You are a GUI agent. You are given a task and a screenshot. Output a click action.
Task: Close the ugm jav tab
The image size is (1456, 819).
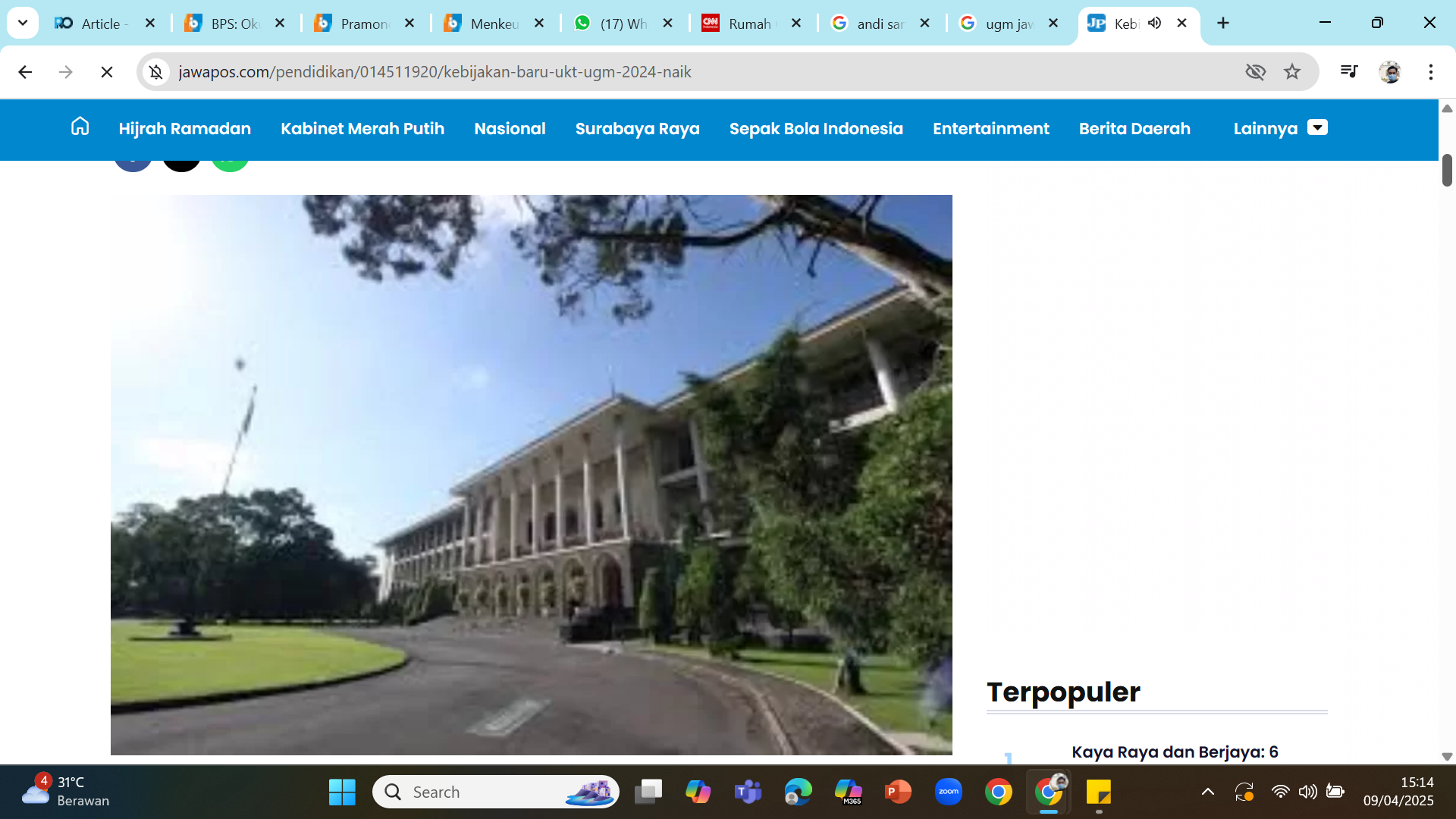coord(1053,24)
